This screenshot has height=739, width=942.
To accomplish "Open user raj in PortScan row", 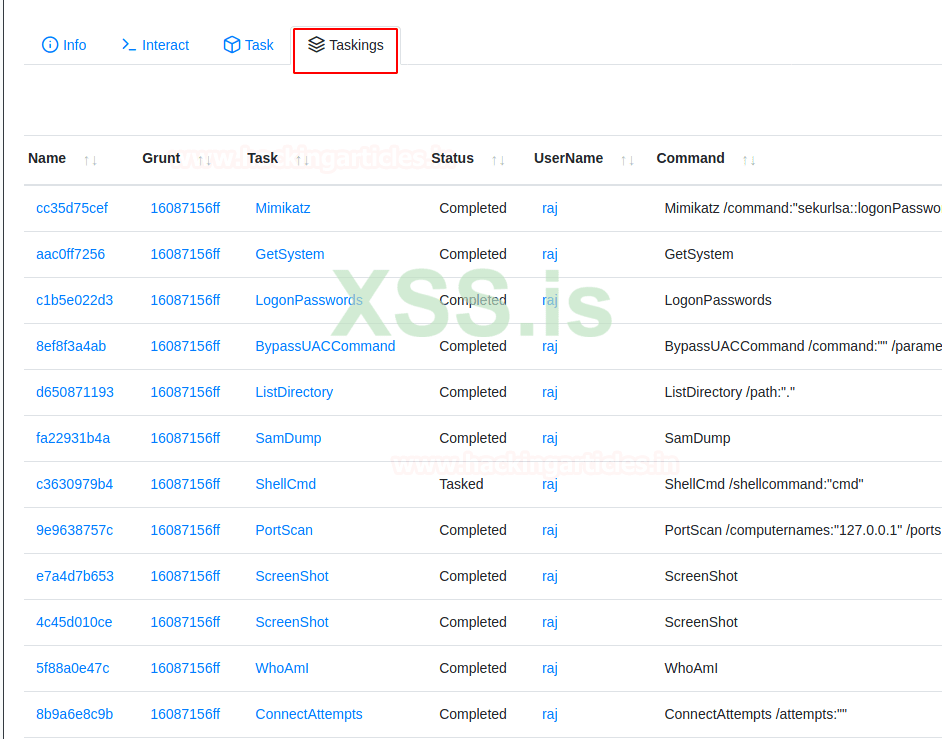I will tap(550, 530).
